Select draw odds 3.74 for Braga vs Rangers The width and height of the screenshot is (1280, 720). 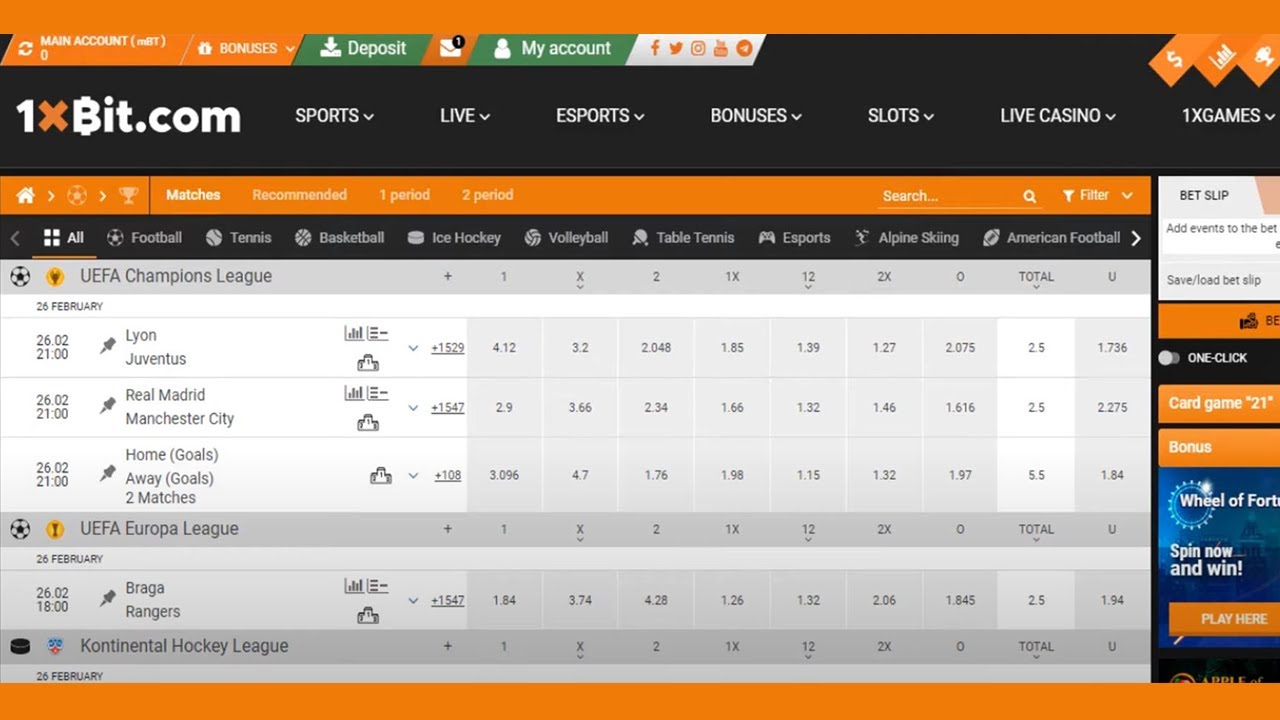580,600
